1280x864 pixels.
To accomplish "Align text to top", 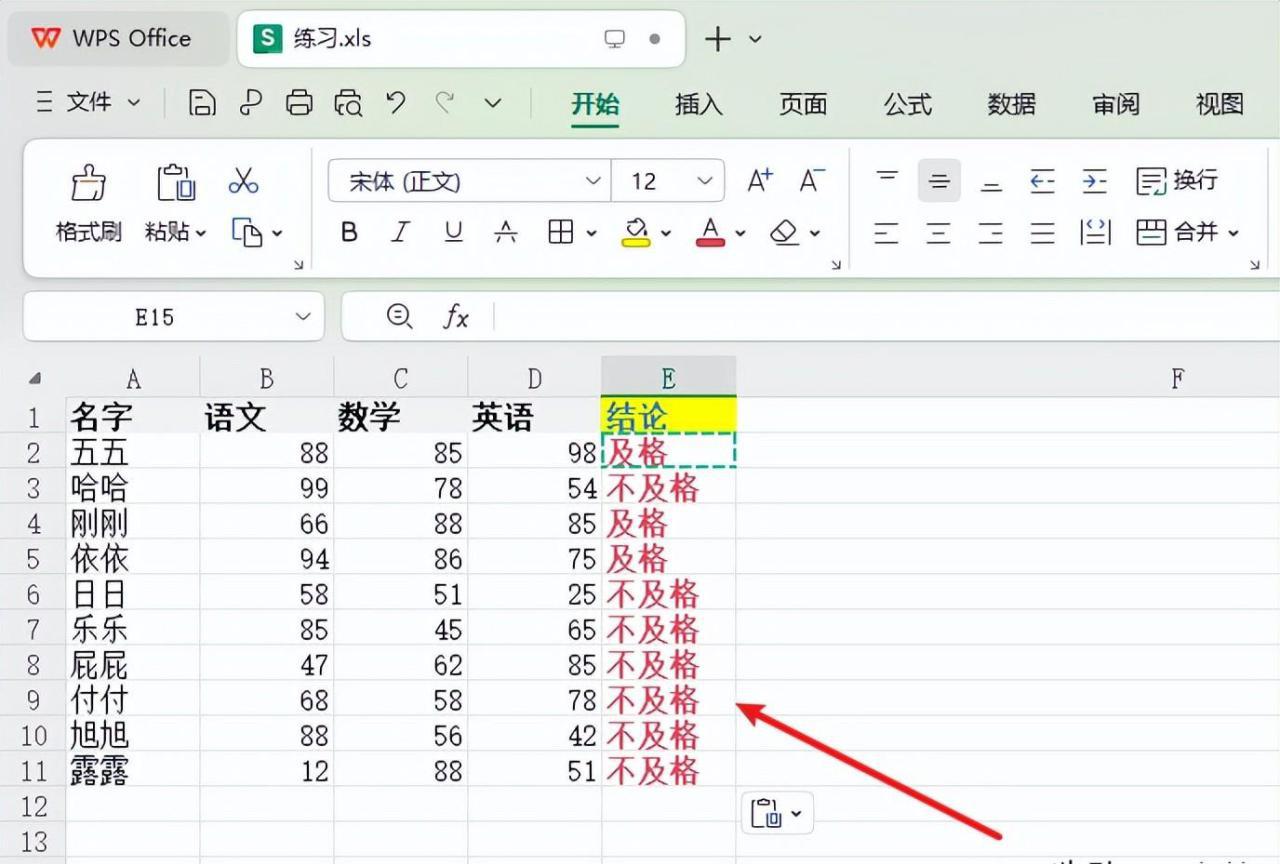I will coord(887,179).
